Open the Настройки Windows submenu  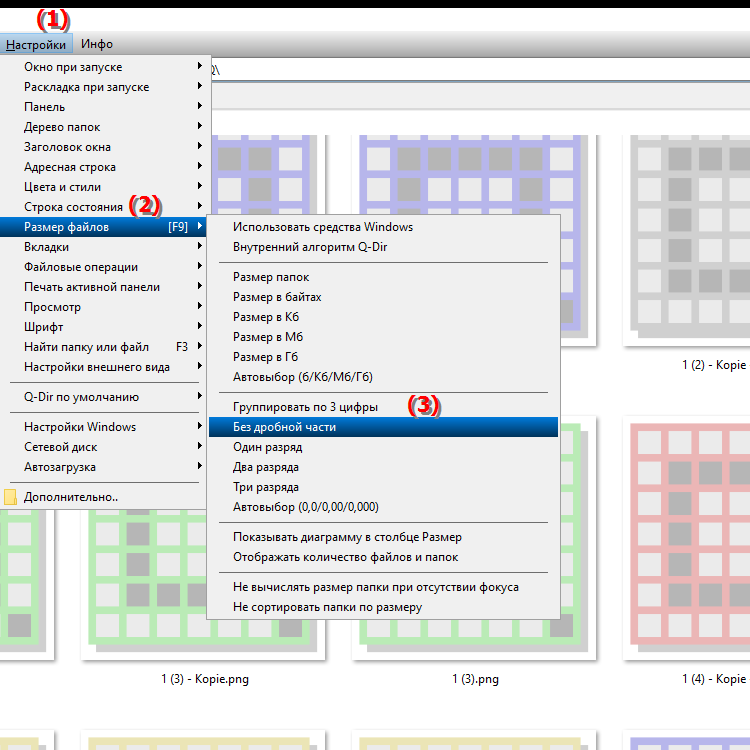[x=104, y=427]
